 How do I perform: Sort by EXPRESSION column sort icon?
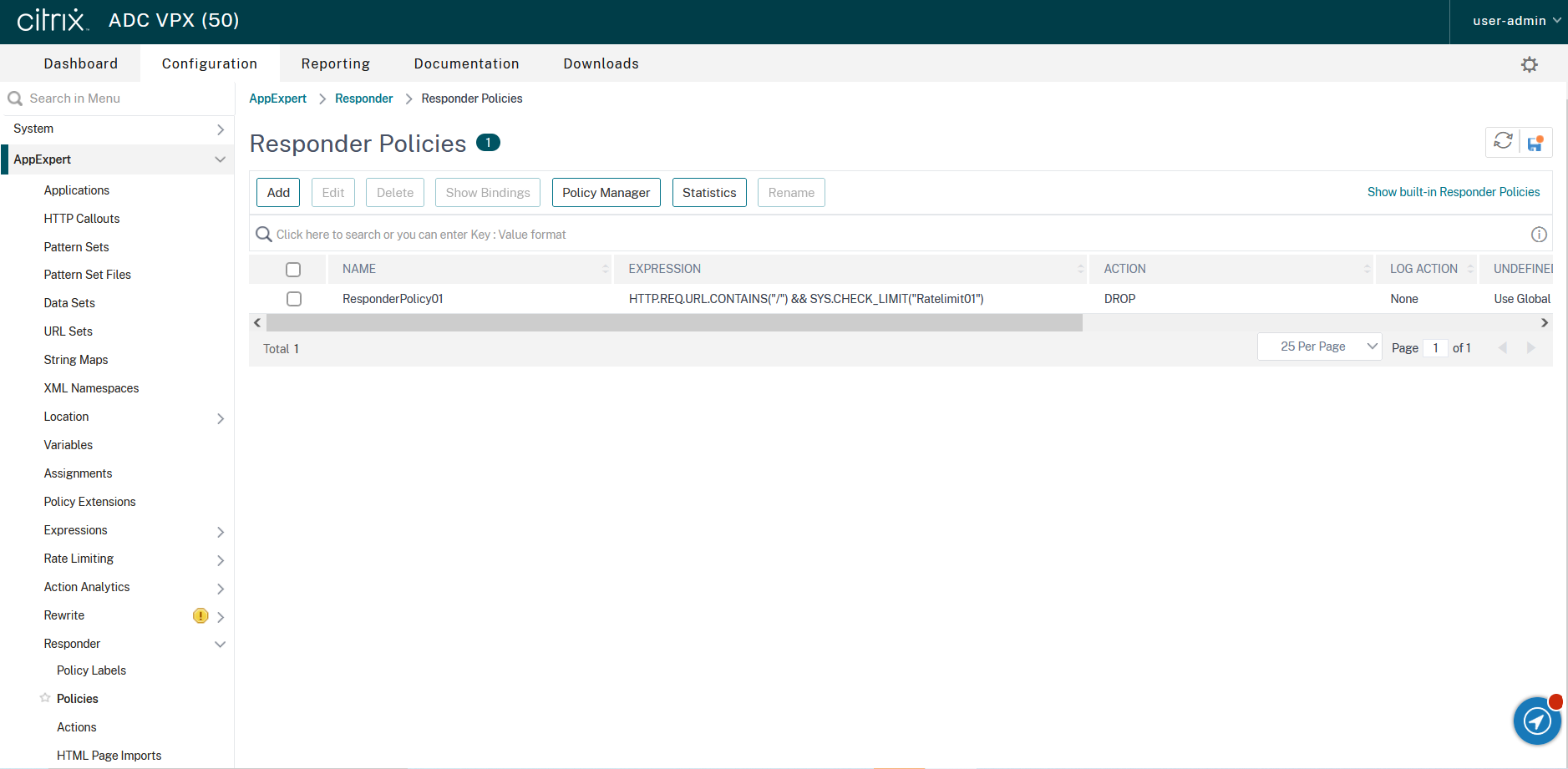1080,269
